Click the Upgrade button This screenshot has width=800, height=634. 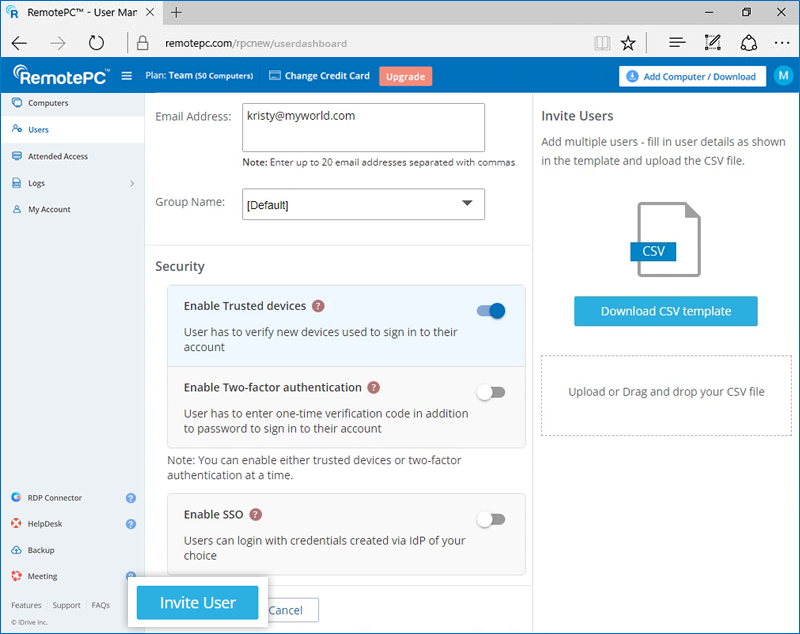click(406, 77)
